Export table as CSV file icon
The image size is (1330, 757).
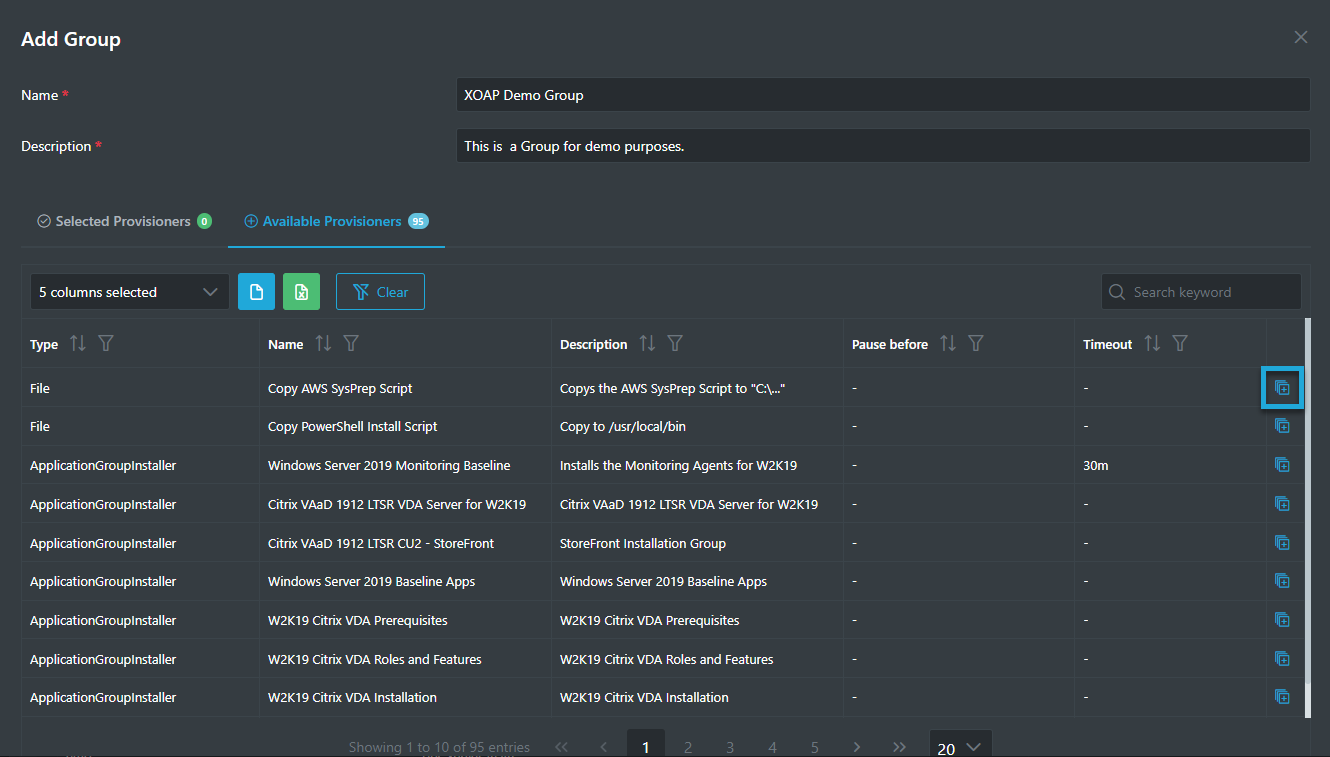[x=256, y=292]
